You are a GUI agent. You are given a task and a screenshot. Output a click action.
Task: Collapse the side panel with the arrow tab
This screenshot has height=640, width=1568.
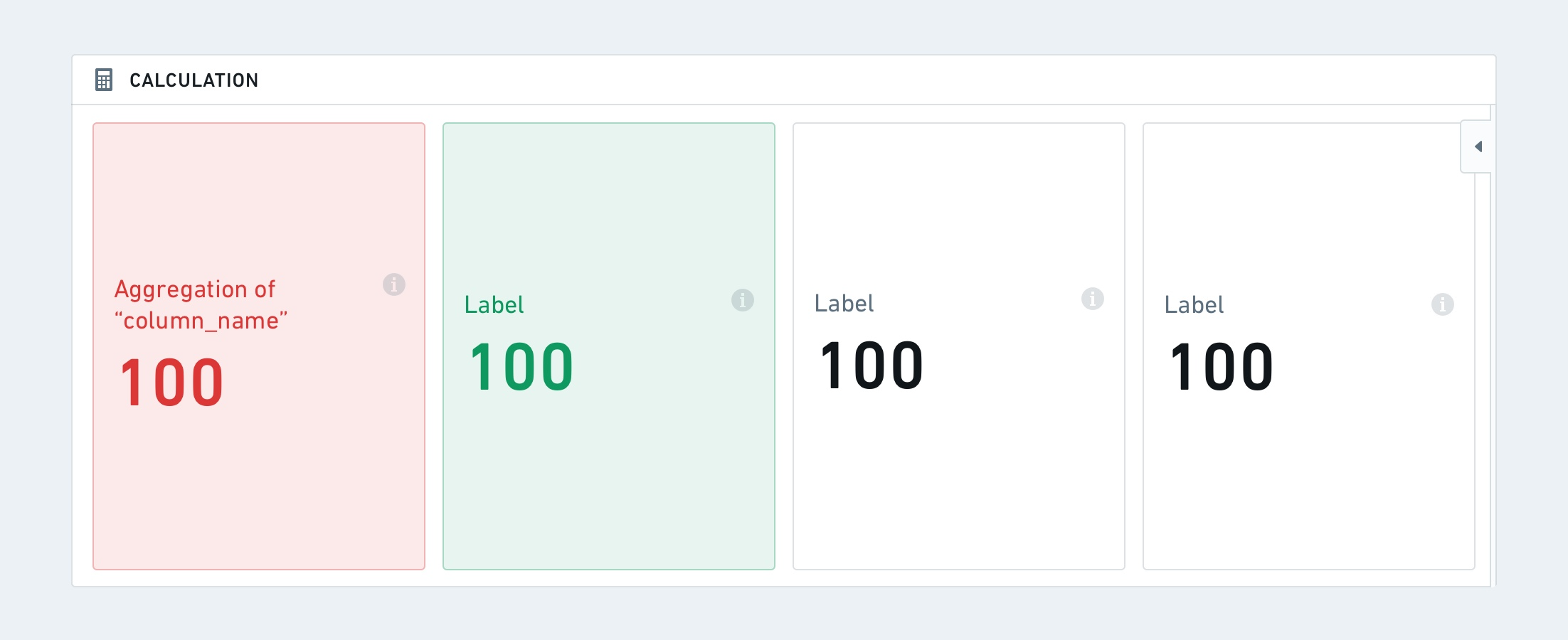(1477, 146)
